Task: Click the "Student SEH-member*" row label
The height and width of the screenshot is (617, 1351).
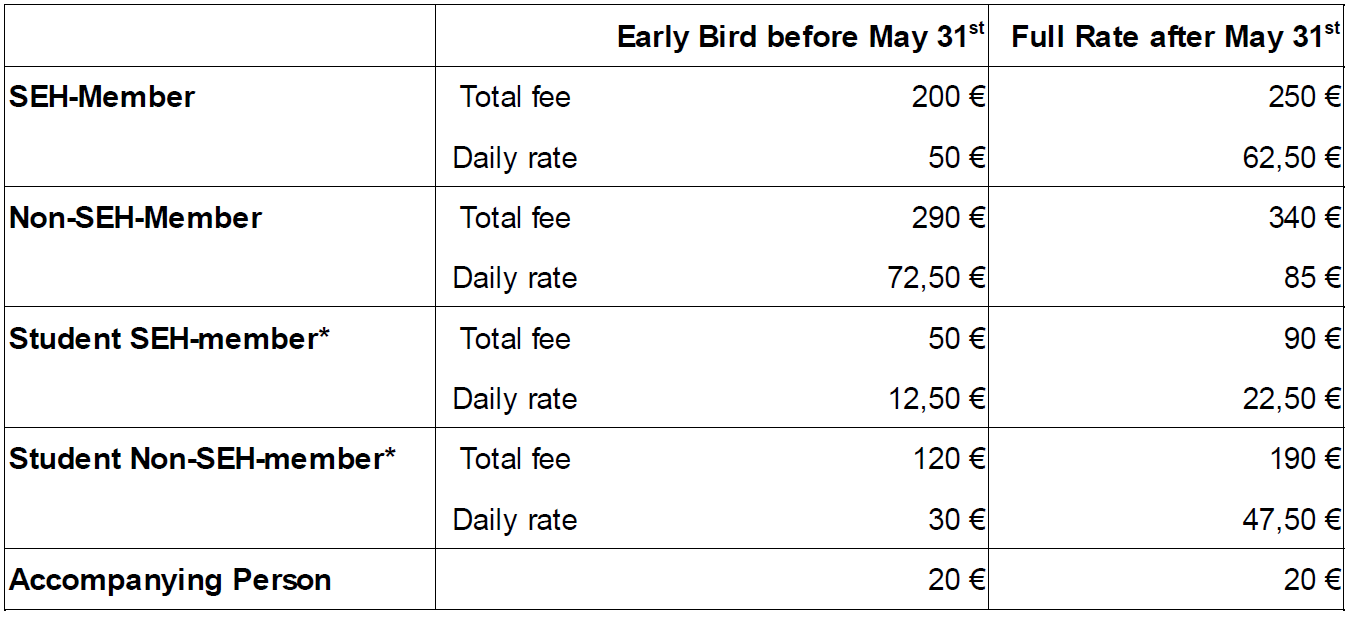Action: tap(169, 339)
